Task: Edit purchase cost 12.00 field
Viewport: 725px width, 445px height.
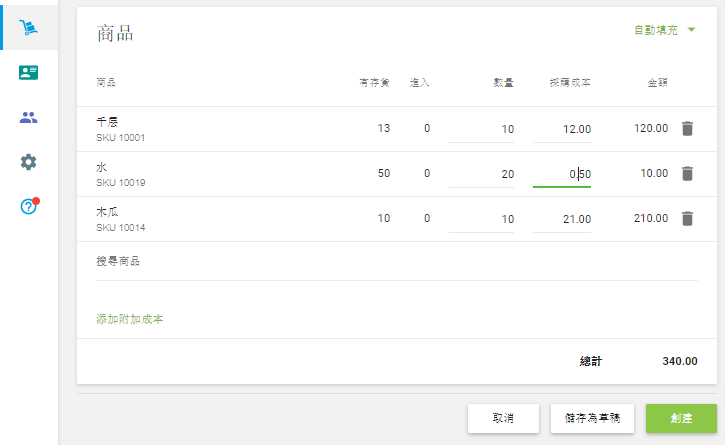Action: (562, 129)
